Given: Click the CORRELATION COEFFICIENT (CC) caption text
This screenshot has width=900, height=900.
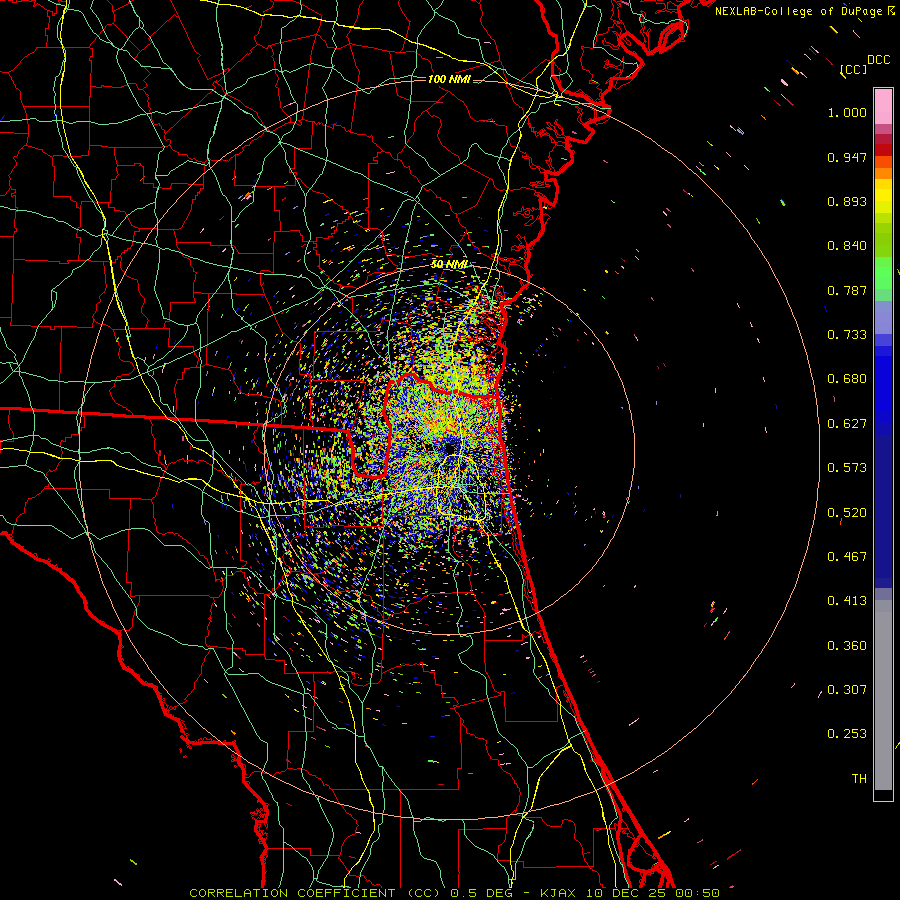Looking at the screenshot, I should point(315,893).
